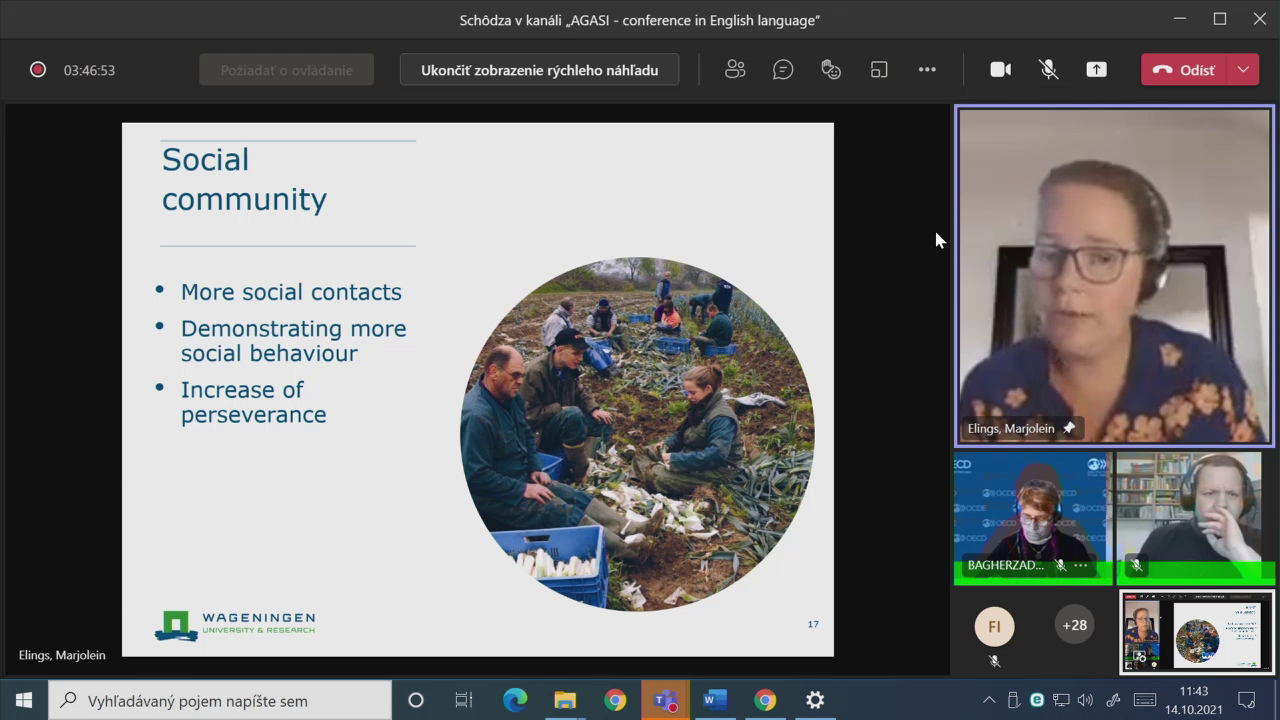The height and width of the screenshot is (720, 1280).
Task: Open the reactions and raise hand menu
Action: 831,70
